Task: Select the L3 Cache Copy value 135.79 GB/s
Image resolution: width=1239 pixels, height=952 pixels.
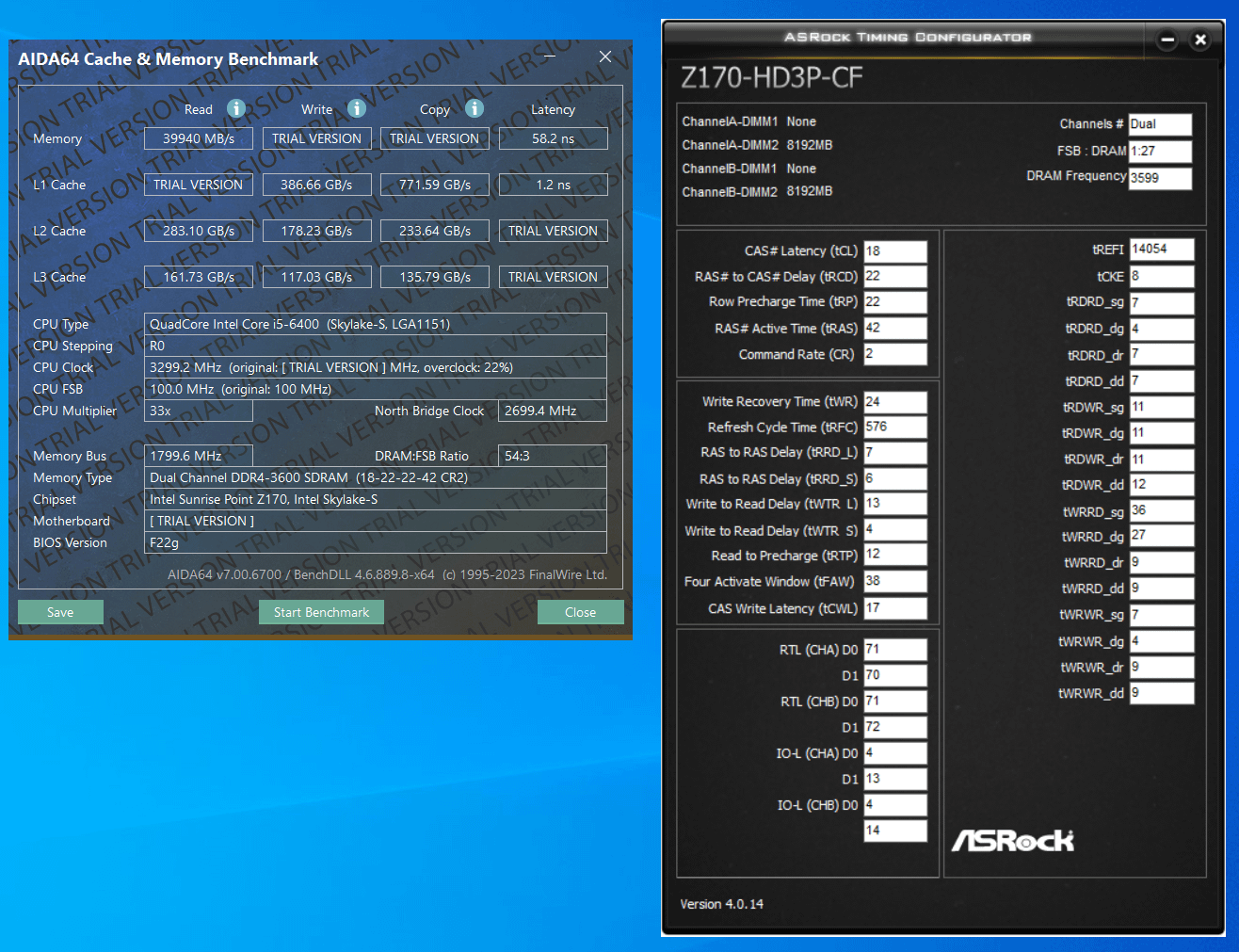Action: coord(435,277)
